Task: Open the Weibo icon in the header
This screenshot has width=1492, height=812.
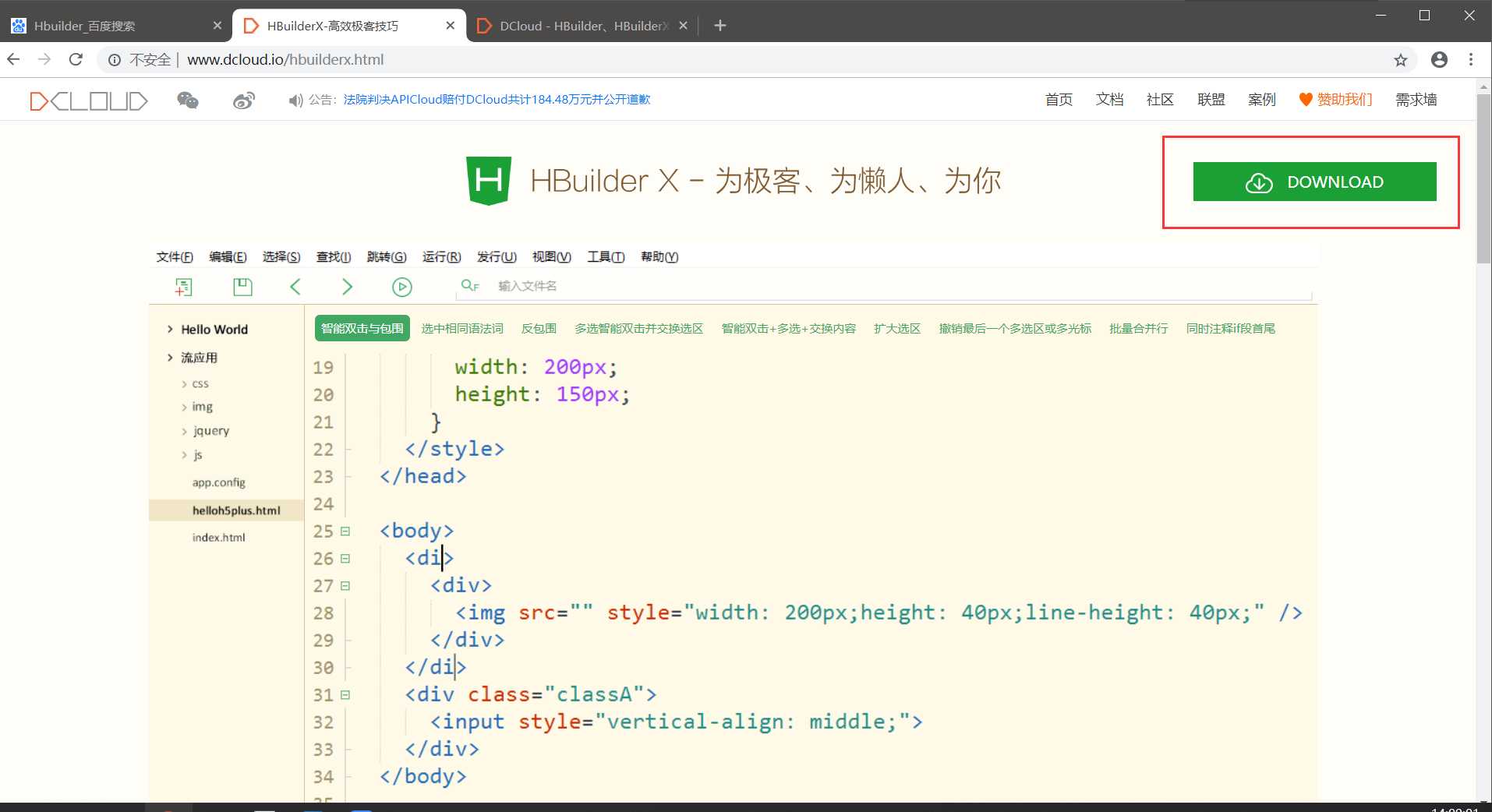Action: click(x=244, y=100)
